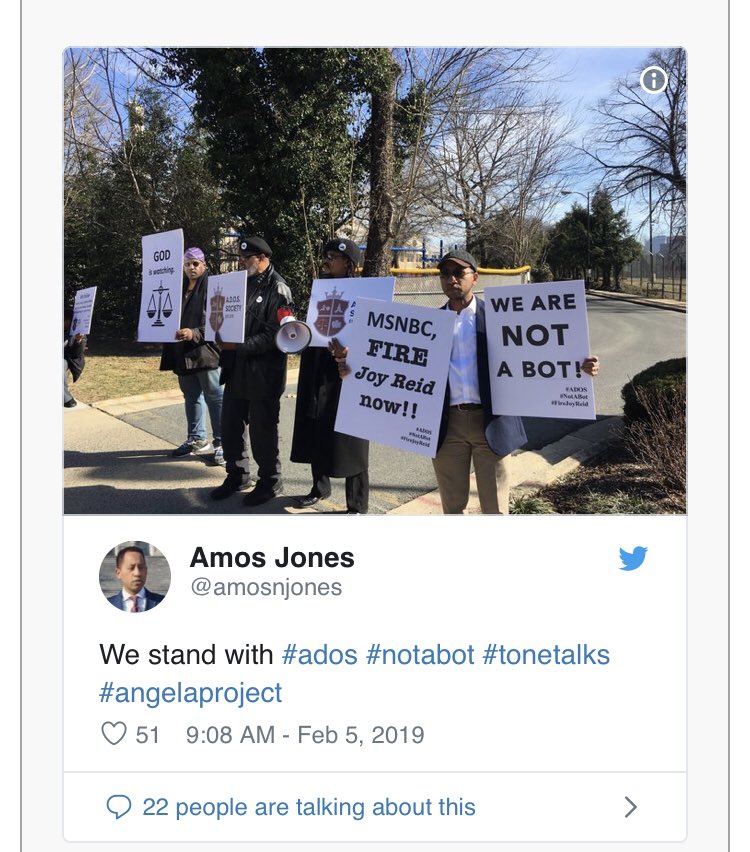Click the 'We stand with' tweet text
Viewport: 750px width, 852px height.
(186, 654)
